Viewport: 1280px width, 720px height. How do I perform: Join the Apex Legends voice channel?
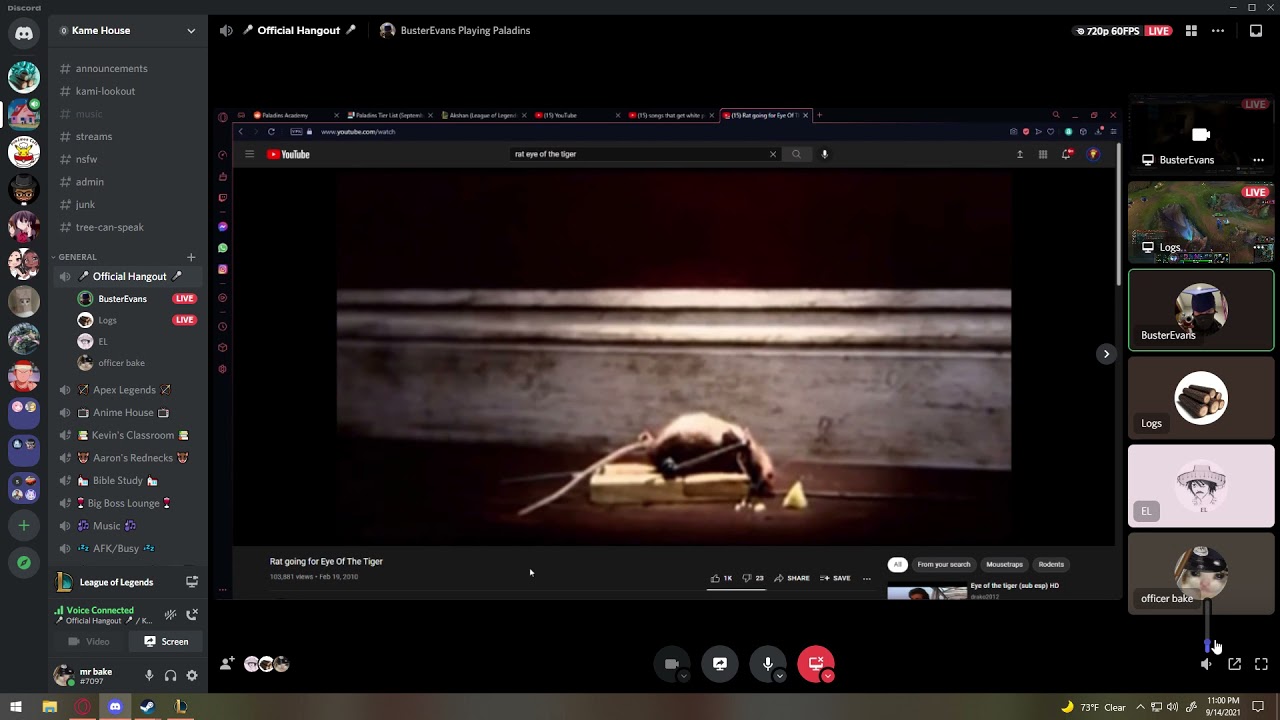coord(128,390)
